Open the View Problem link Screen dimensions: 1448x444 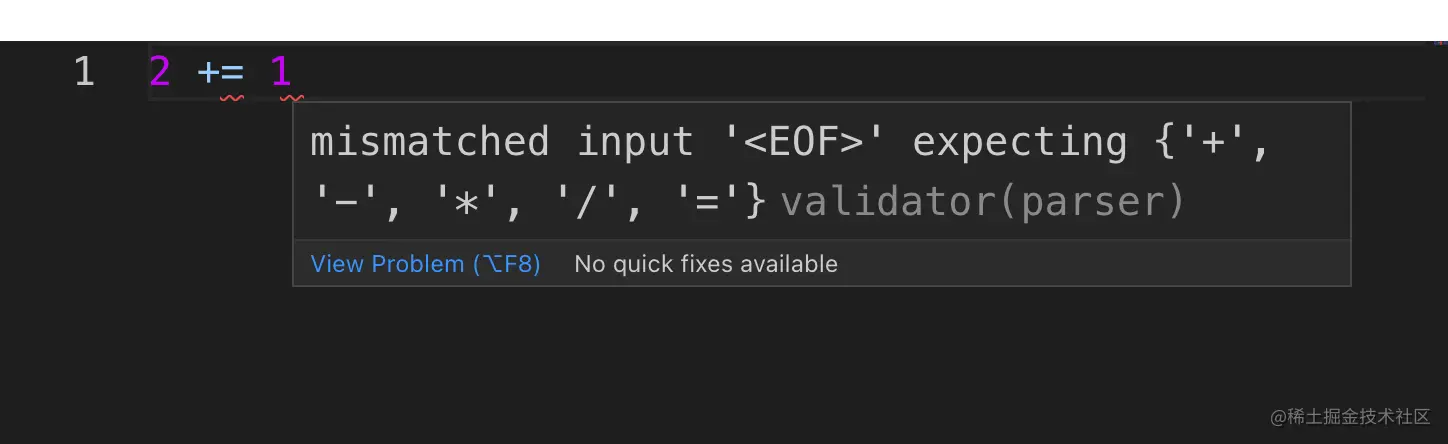(x=425, y=264)
